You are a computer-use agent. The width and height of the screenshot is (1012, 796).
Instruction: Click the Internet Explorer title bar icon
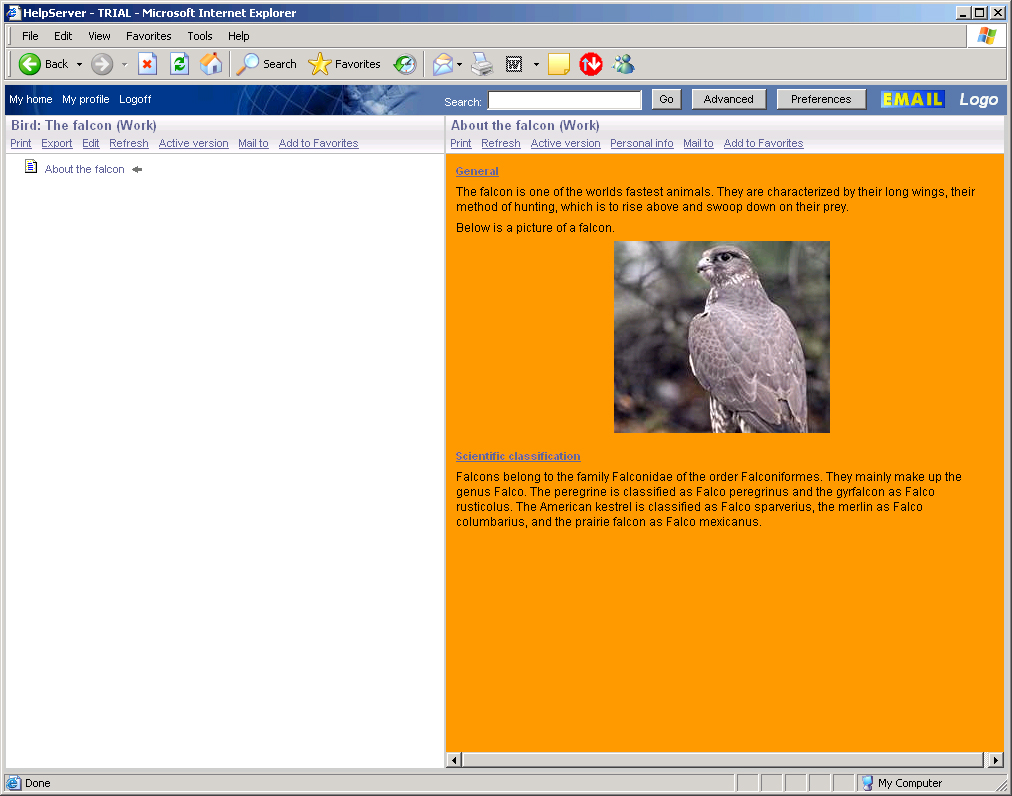click(x=13, y=12)
